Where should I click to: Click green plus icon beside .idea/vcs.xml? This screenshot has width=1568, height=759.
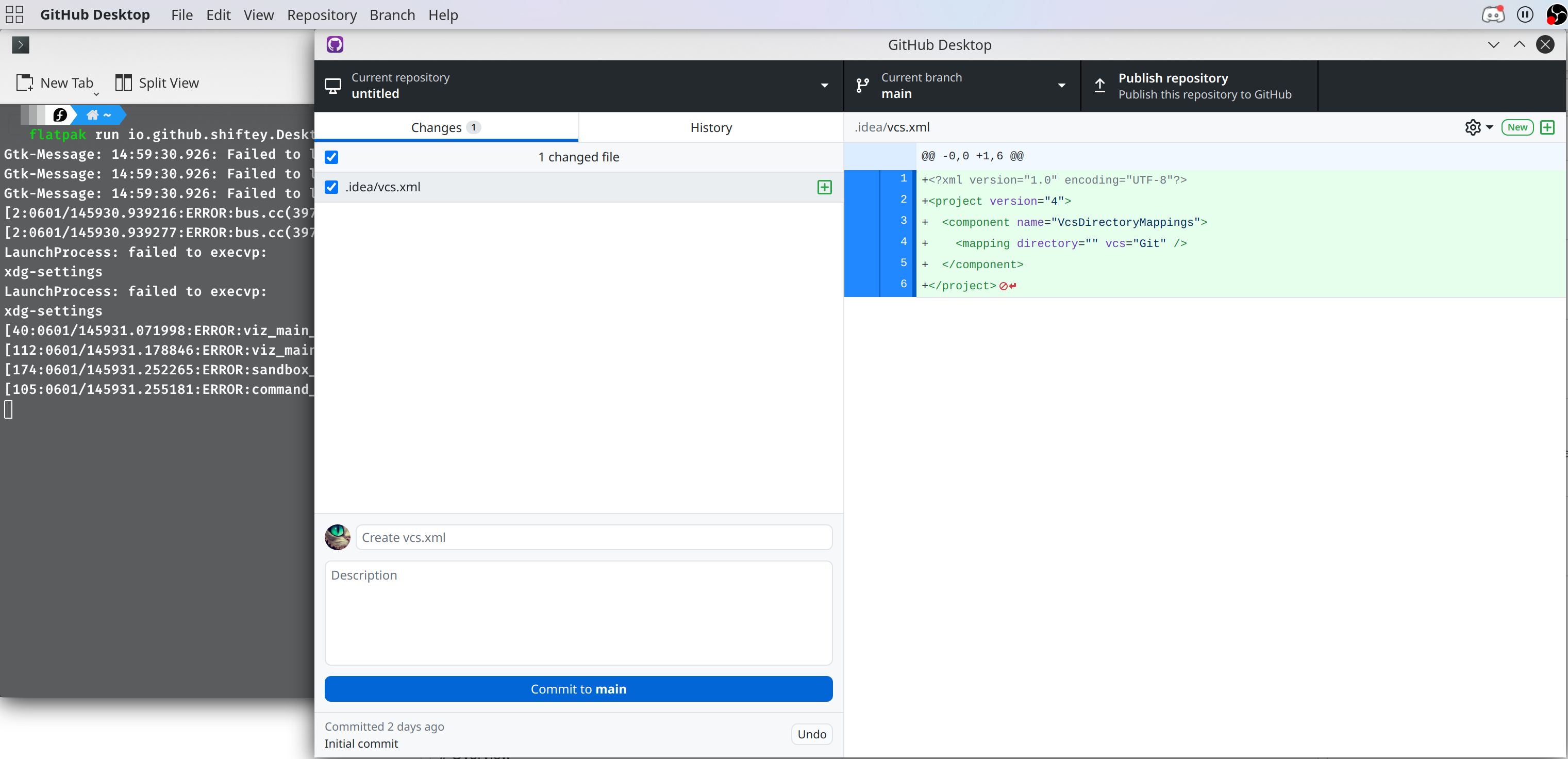click(x=824, y=187)
